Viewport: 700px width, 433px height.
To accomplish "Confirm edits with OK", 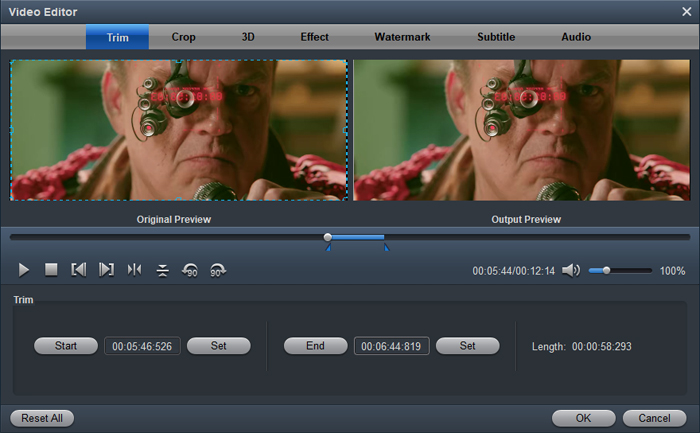I will pos(583,418).
